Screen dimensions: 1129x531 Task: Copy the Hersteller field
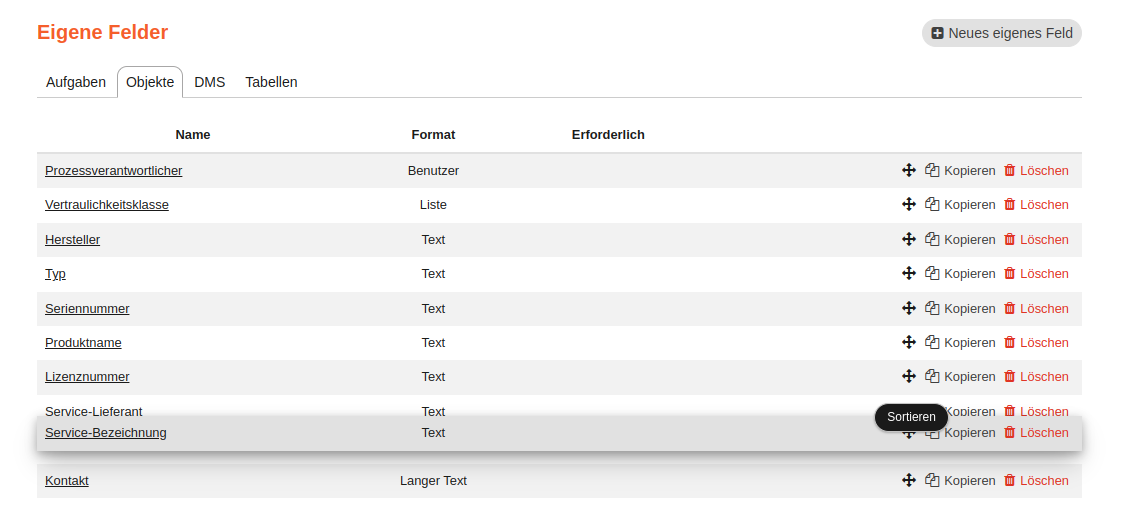point(960,240)
